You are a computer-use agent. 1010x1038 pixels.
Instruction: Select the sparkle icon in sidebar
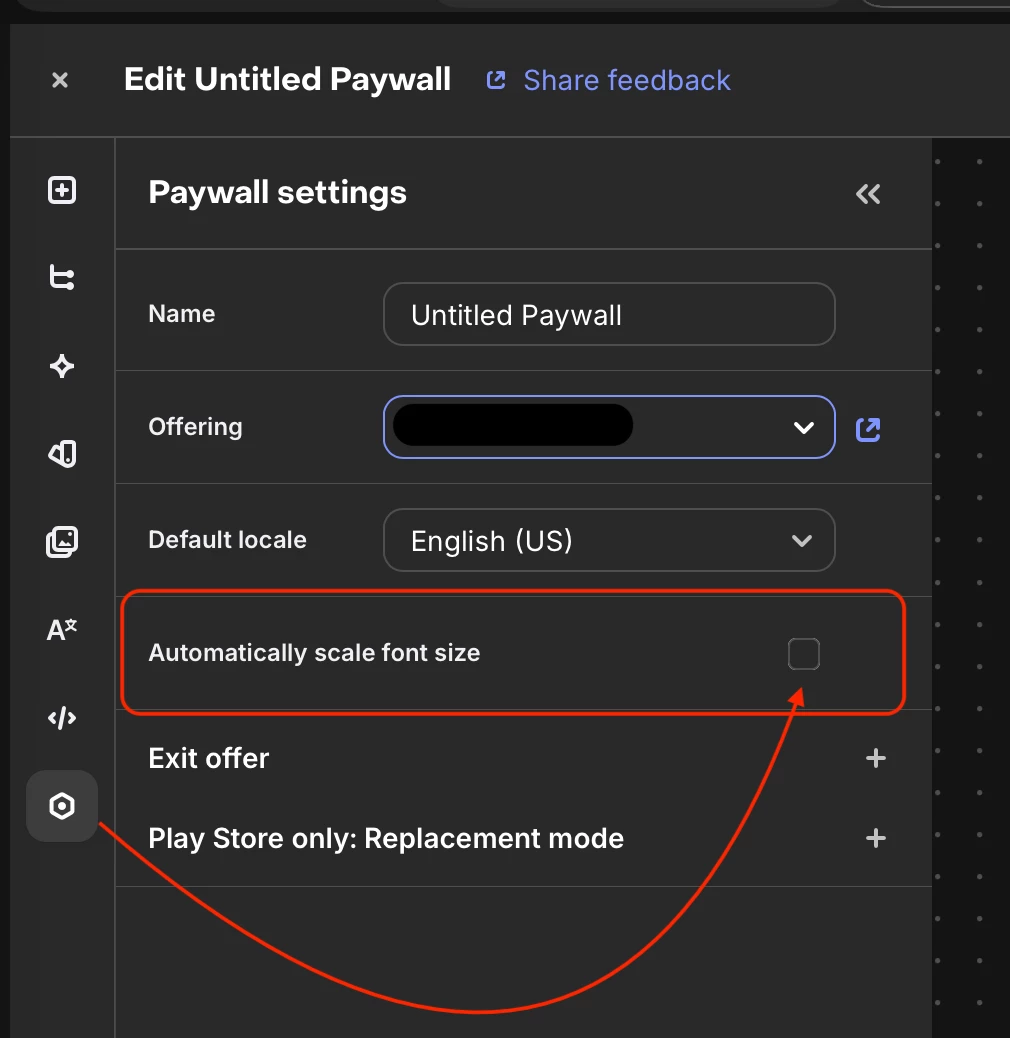click(x=62, y=366)
